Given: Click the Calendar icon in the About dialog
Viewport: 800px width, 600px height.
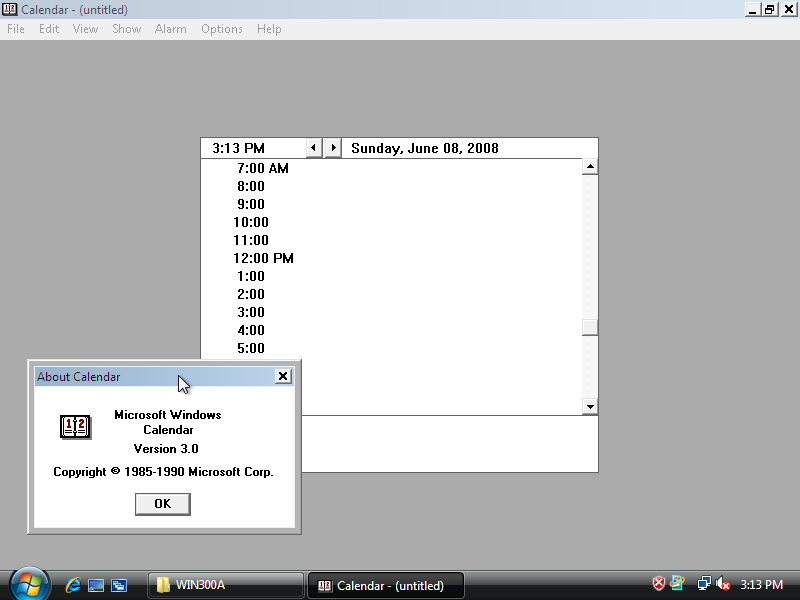Looking at the screenshot, I should pyautogui.click(x=75, y=427).
